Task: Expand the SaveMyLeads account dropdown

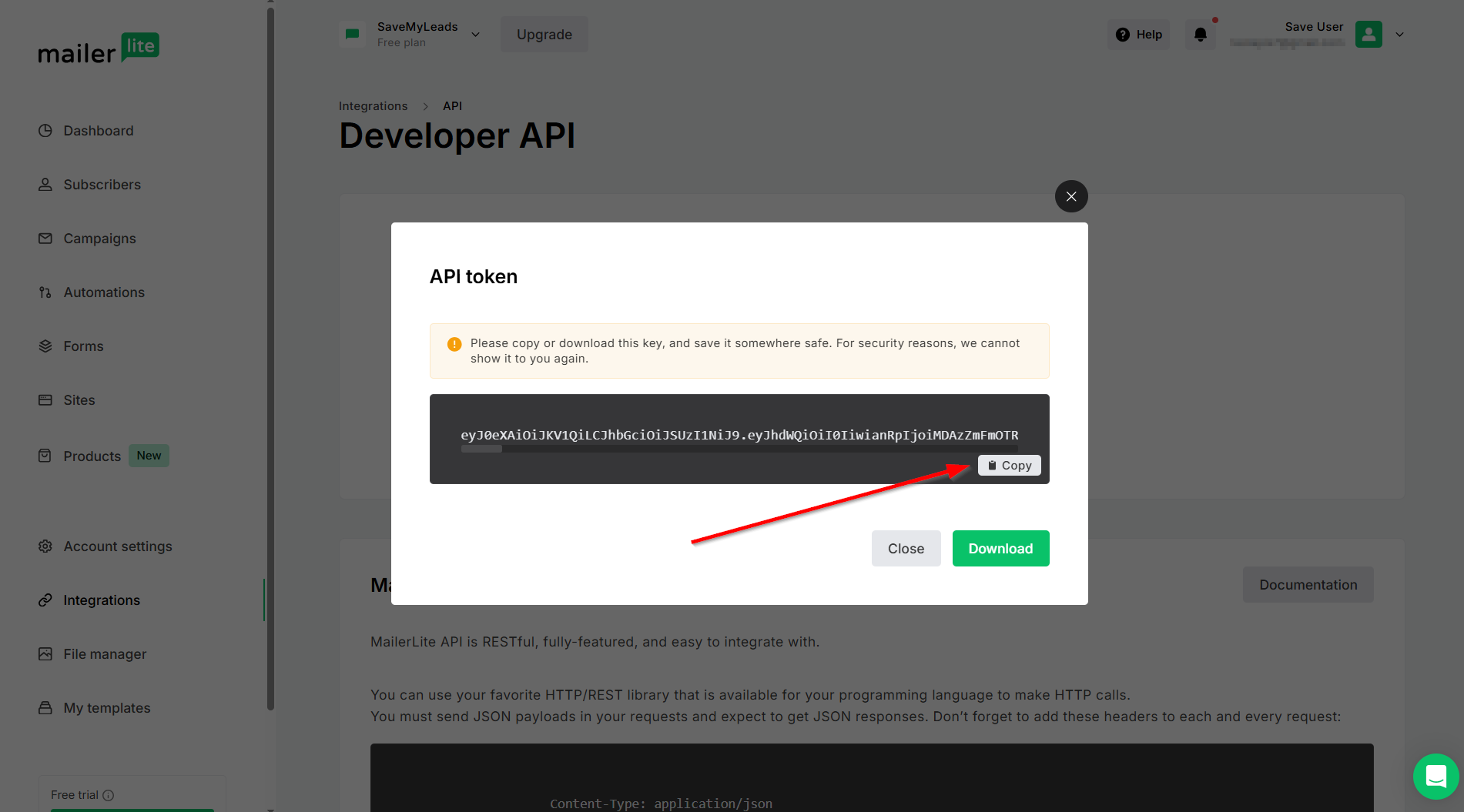Action: pyautogui.click(x=475, y=35)
